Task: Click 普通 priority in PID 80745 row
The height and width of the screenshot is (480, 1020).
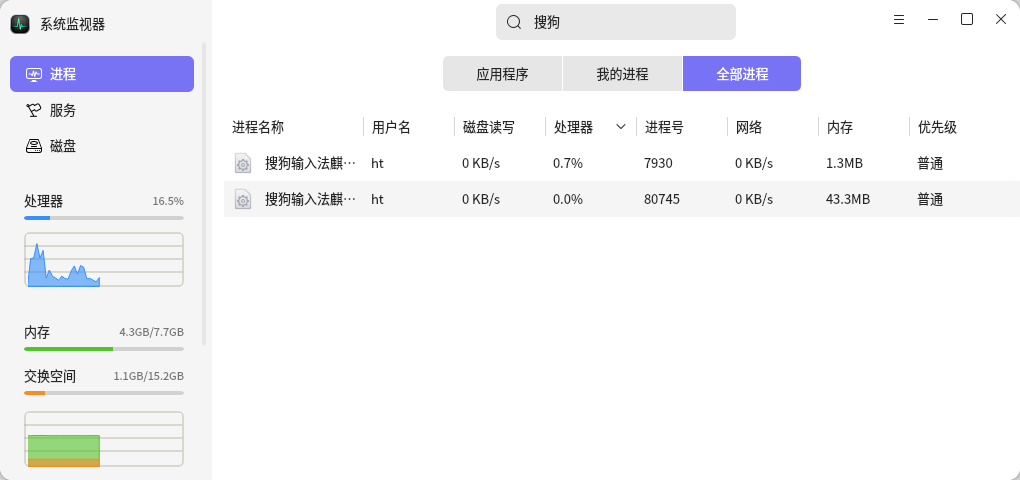Action: 930,199
